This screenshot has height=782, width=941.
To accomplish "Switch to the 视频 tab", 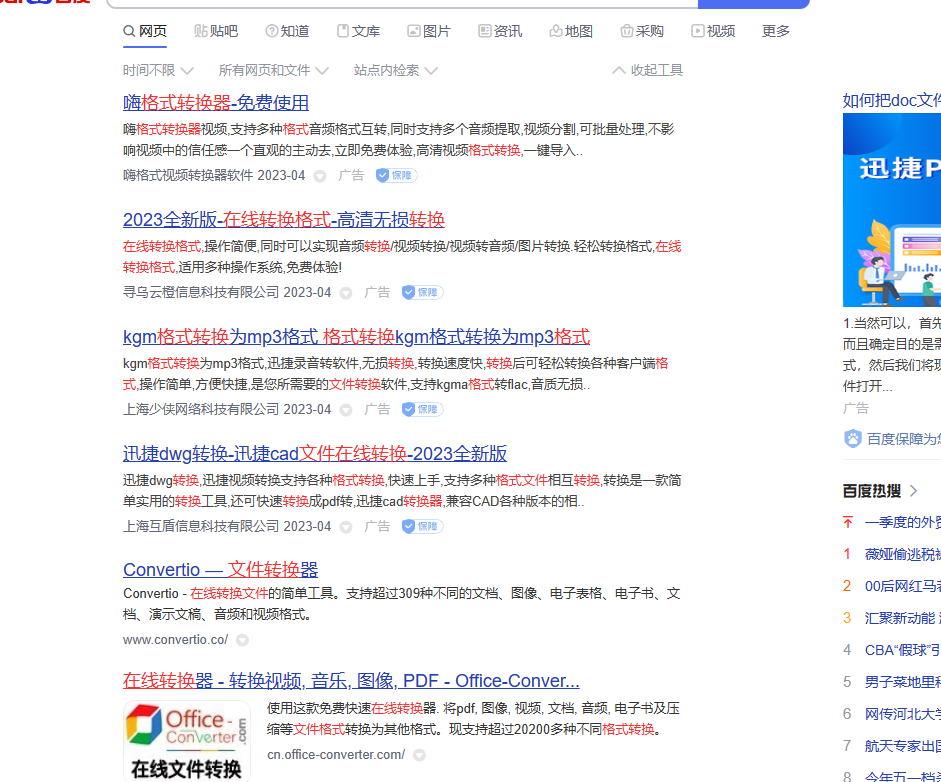I will [713, 31].
